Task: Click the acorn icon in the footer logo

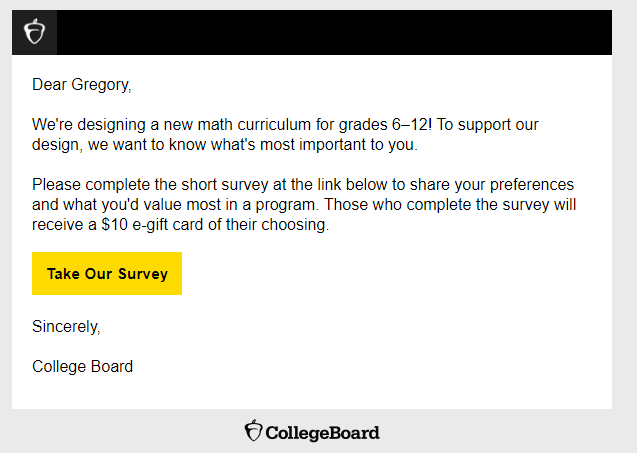Action: point(254,431)
